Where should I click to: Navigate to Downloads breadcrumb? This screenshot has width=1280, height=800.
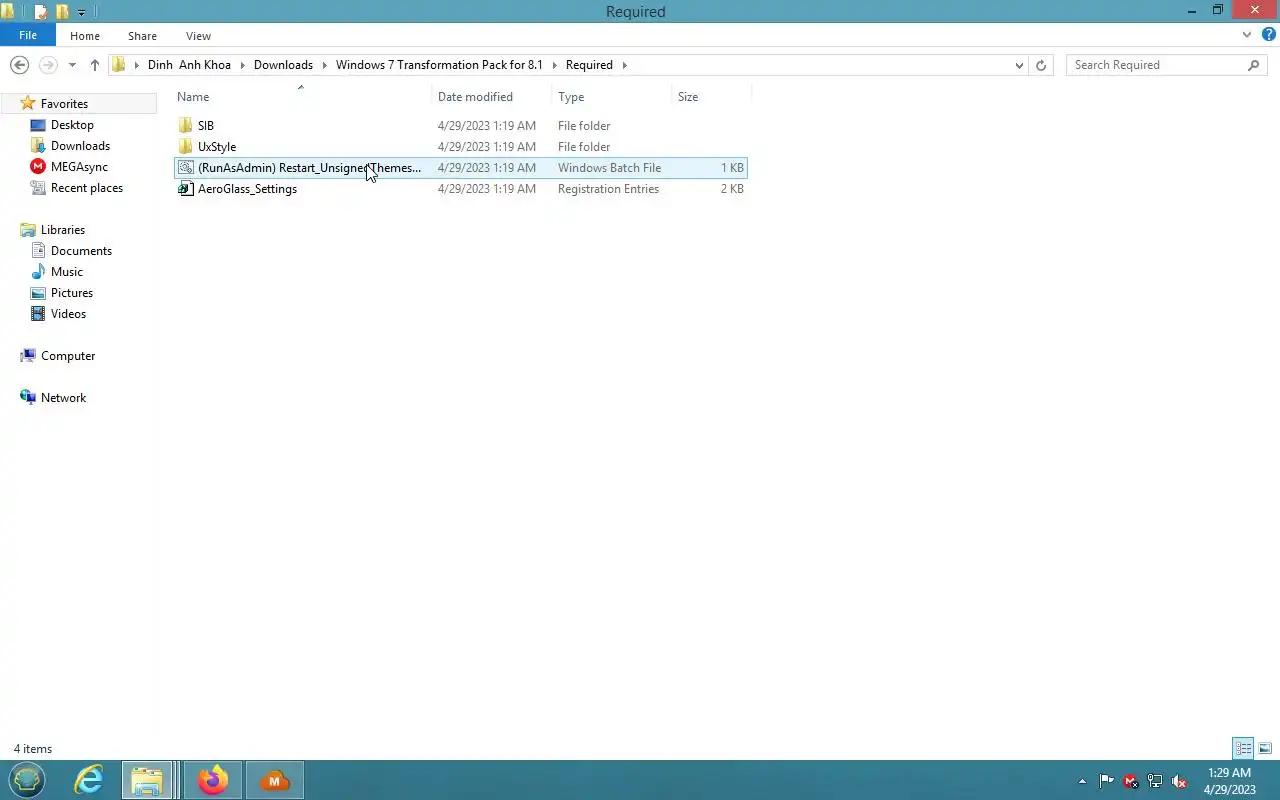283,65
